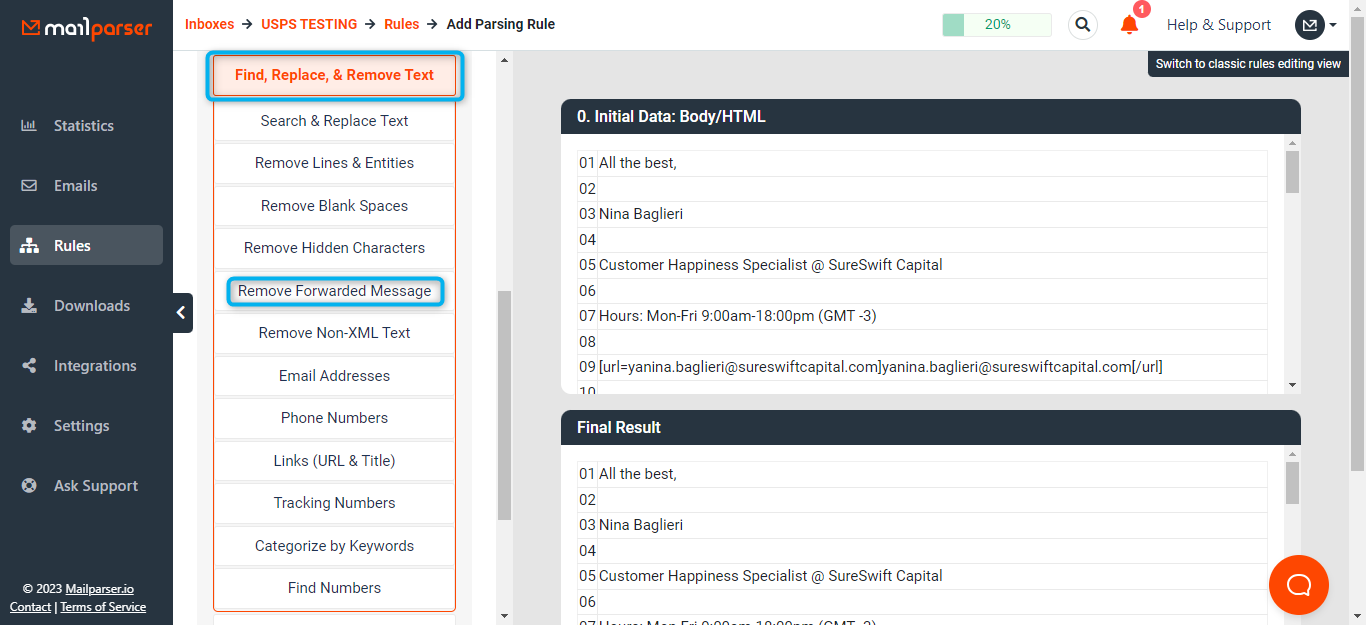Screen dimensions: 1366x625
Task: Switch to classic rules editing view
Action: click(1248, 62)
